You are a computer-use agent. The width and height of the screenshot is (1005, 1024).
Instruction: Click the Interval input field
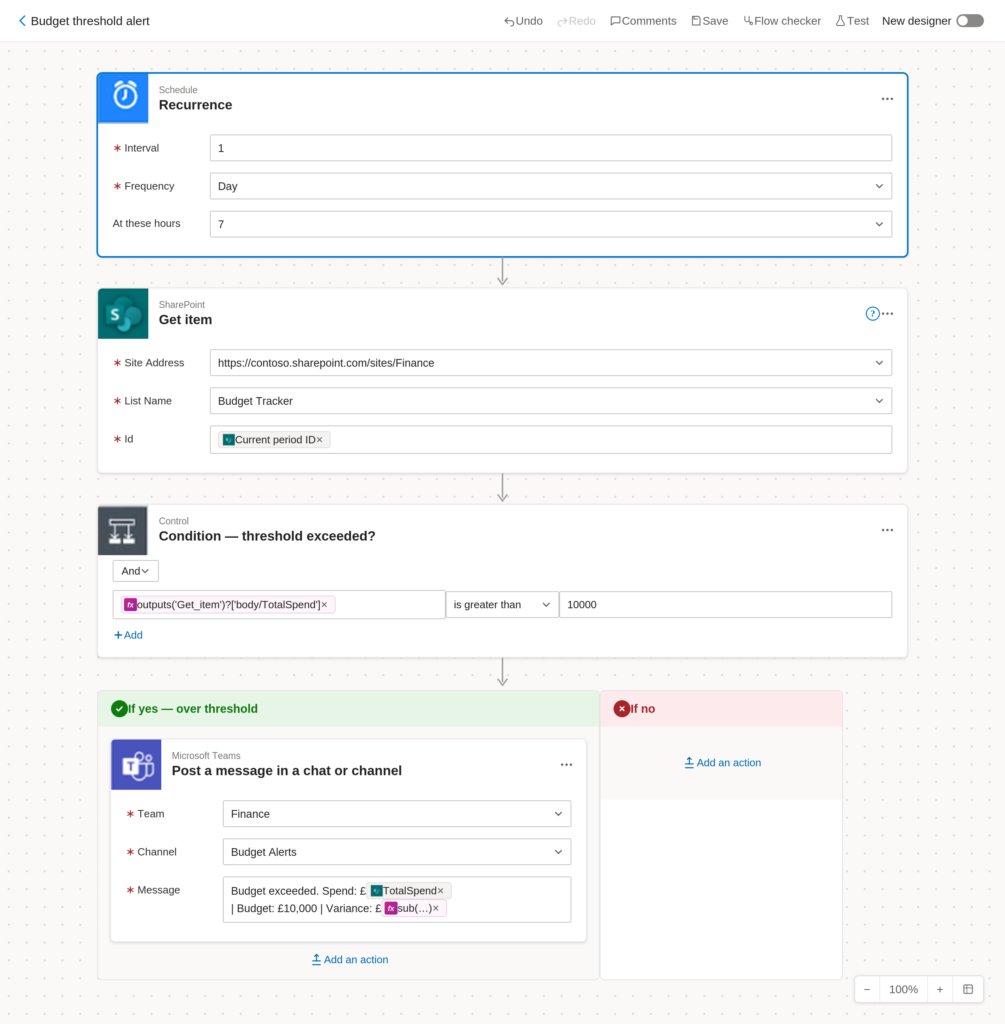point(550,148)
